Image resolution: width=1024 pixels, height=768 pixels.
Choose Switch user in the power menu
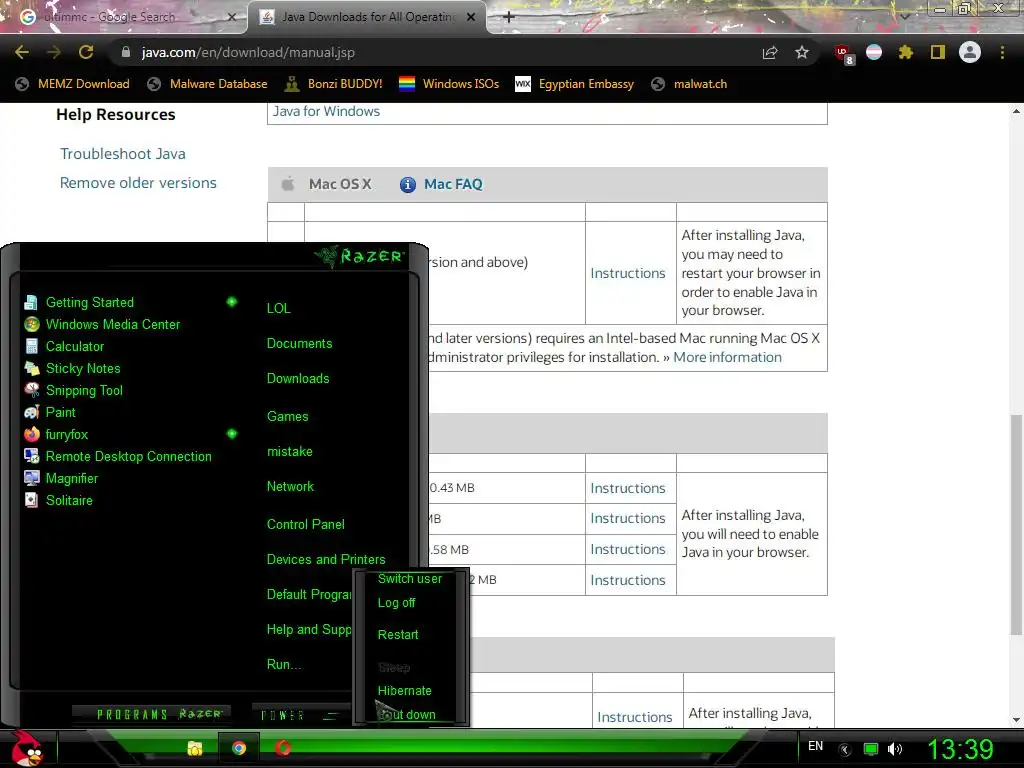(410, 579)
